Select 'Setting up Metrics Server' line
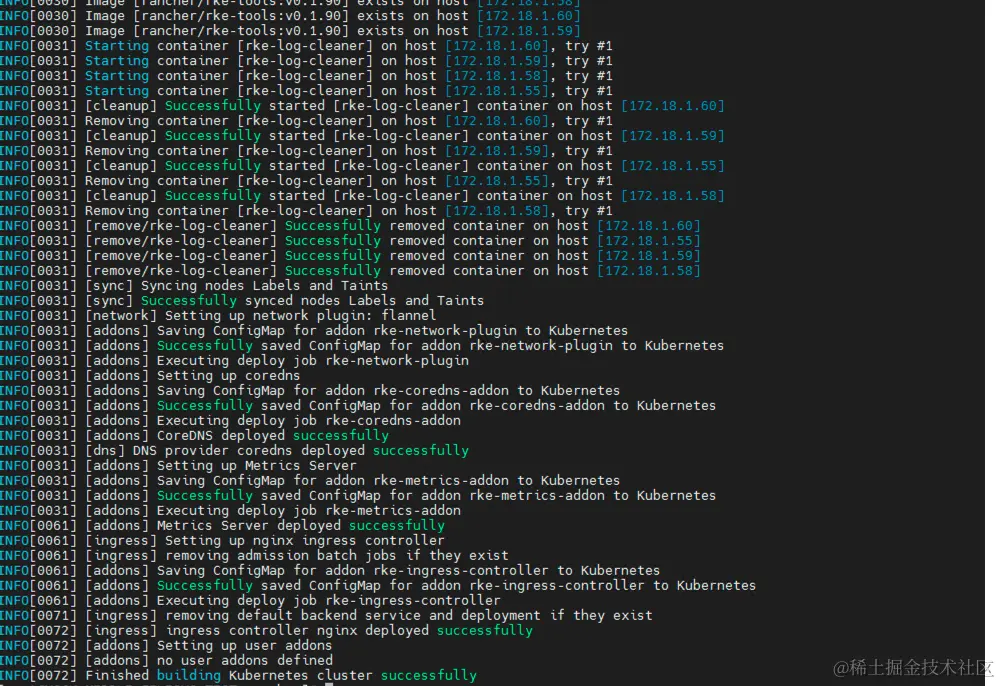 click(178, 466)
